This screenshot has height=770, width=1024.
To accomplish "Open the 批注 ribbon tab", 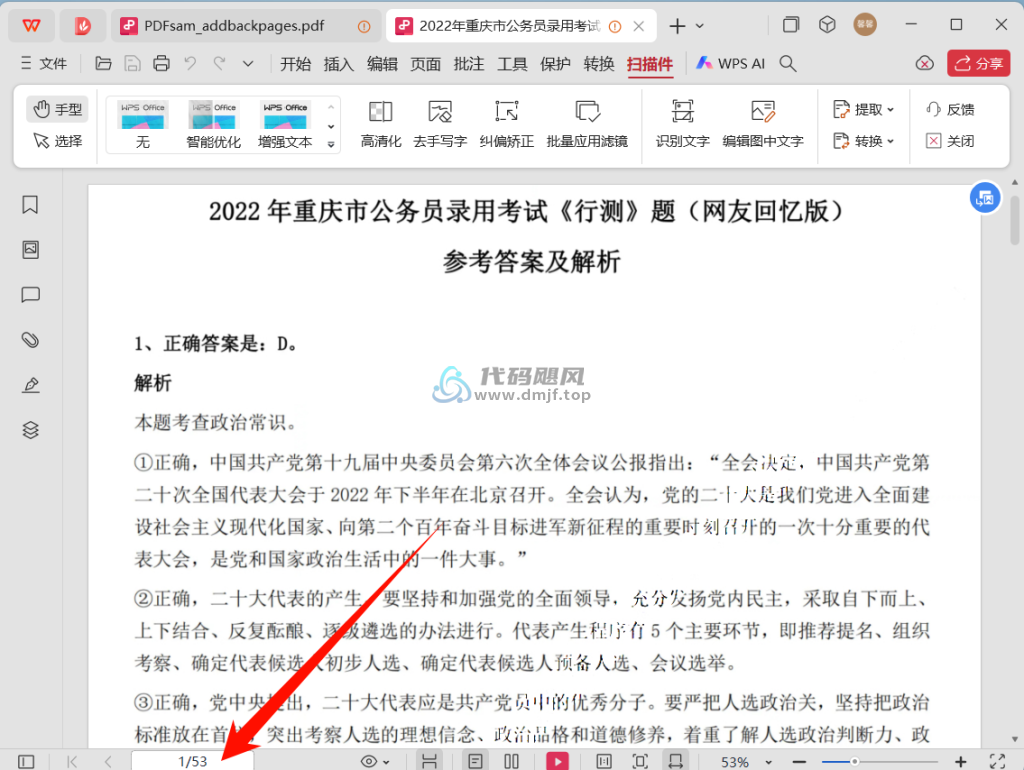I will (469, 64).
